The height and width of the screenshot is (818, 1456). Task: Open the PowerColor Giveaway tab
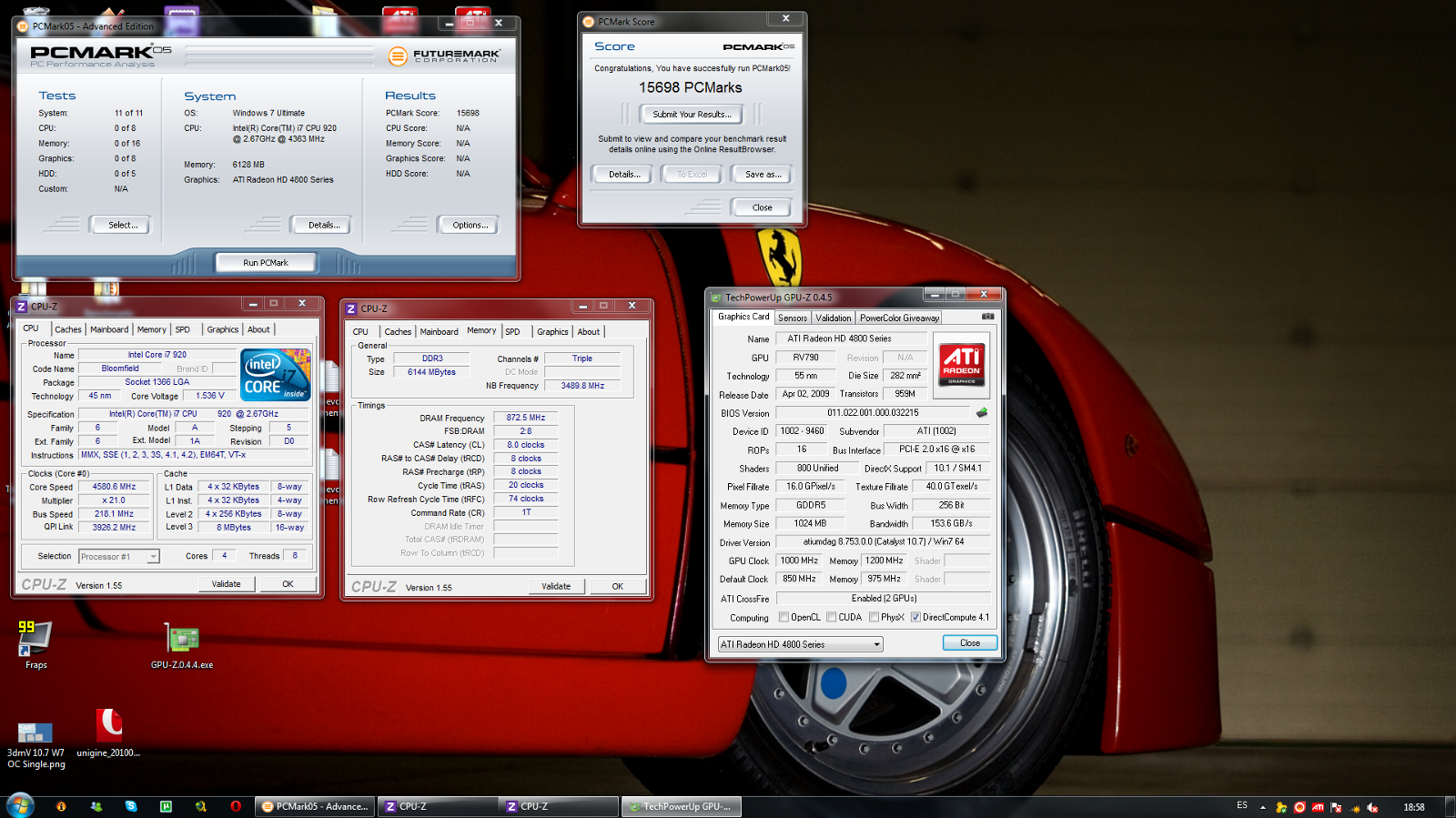(x=899, y=318)
